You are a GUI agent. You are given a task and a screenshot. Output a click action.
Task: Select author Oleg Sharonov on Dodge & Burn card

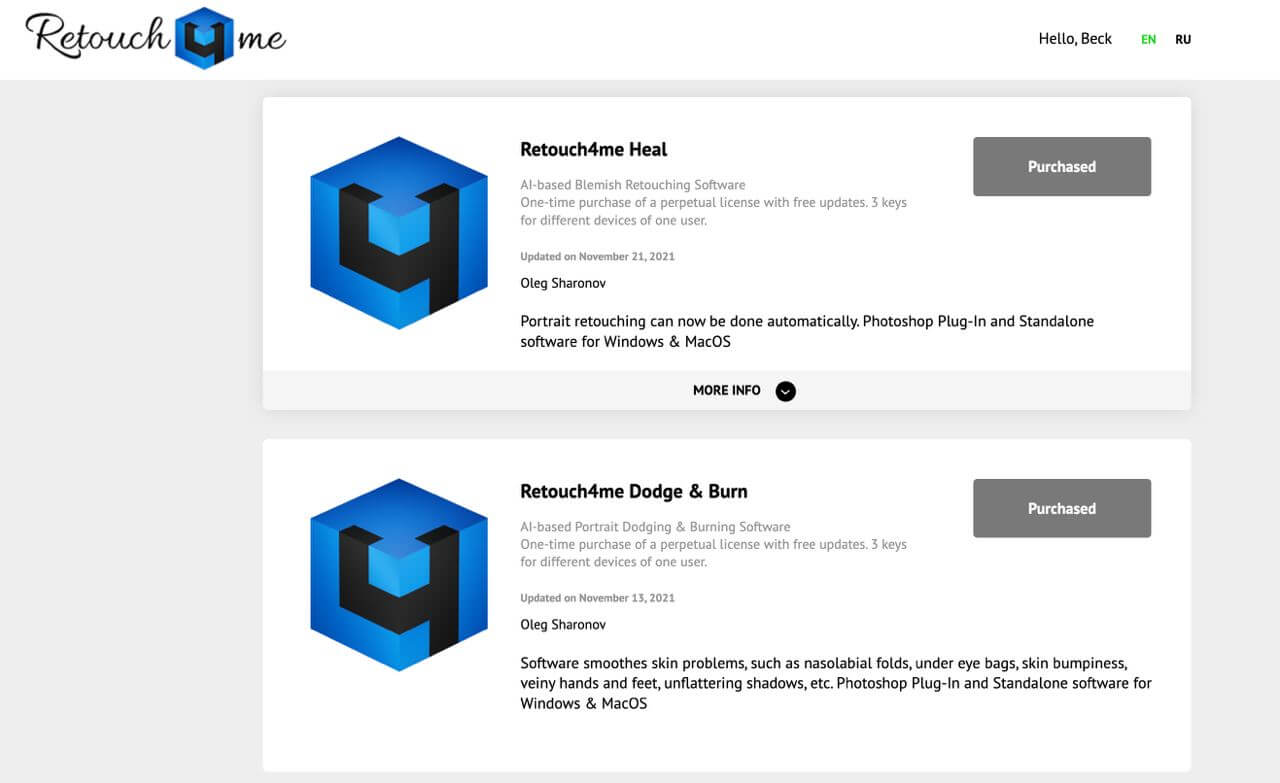563,625
